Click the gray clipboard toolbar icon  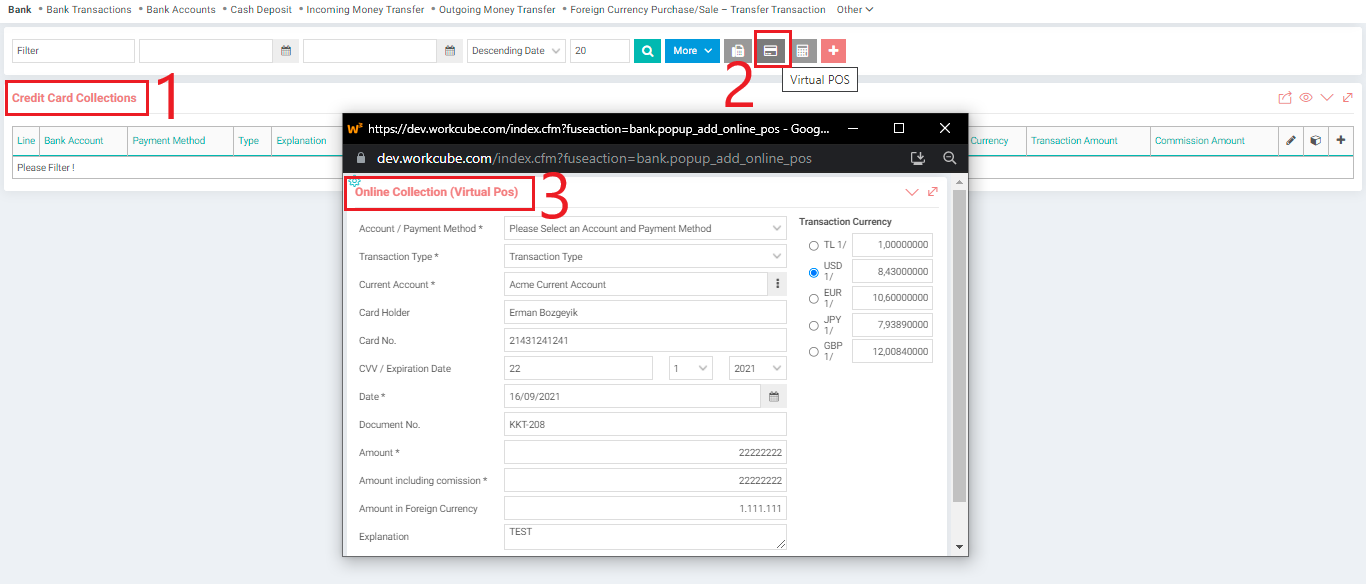[737, 51]
